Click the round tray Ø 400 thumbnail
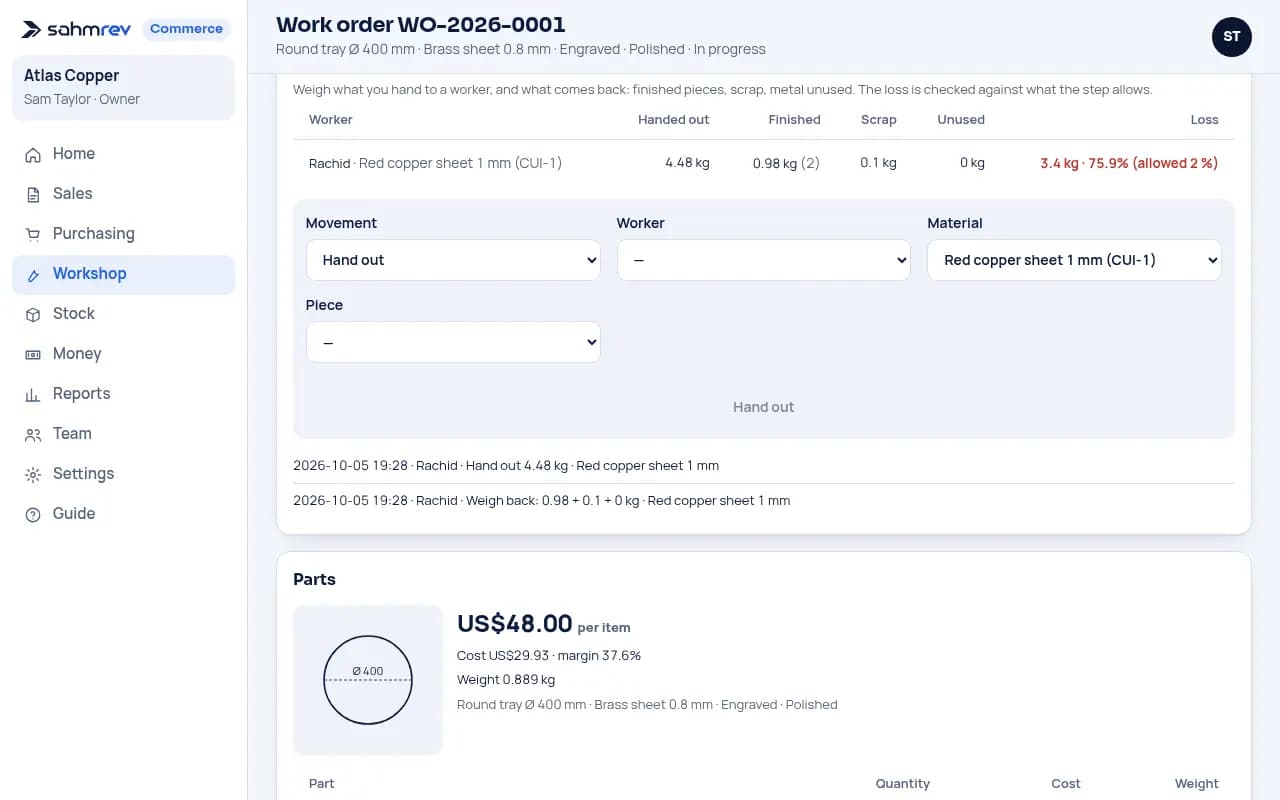The height and width of the screenshot is (800, 1280). click(x=368, y=680)
